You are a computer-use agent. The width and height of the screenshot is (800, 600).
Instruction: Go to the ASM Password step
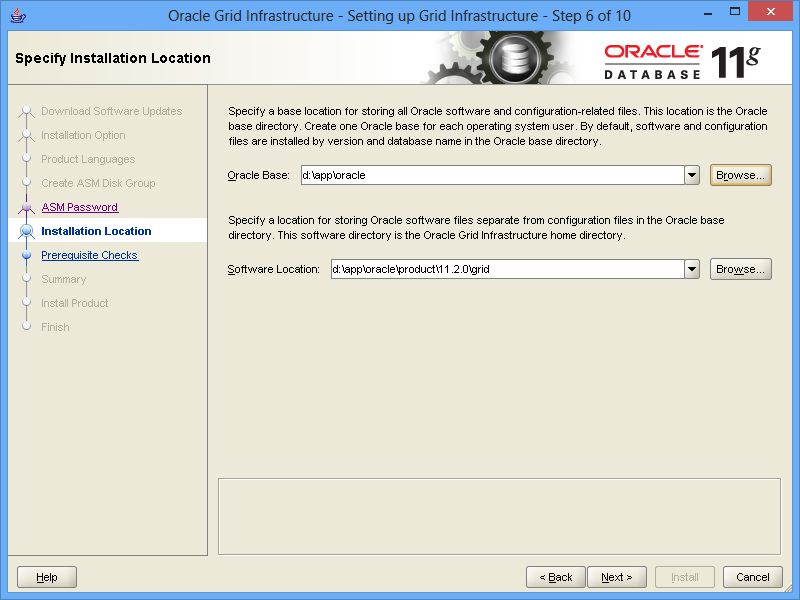(x=80, y=207)
